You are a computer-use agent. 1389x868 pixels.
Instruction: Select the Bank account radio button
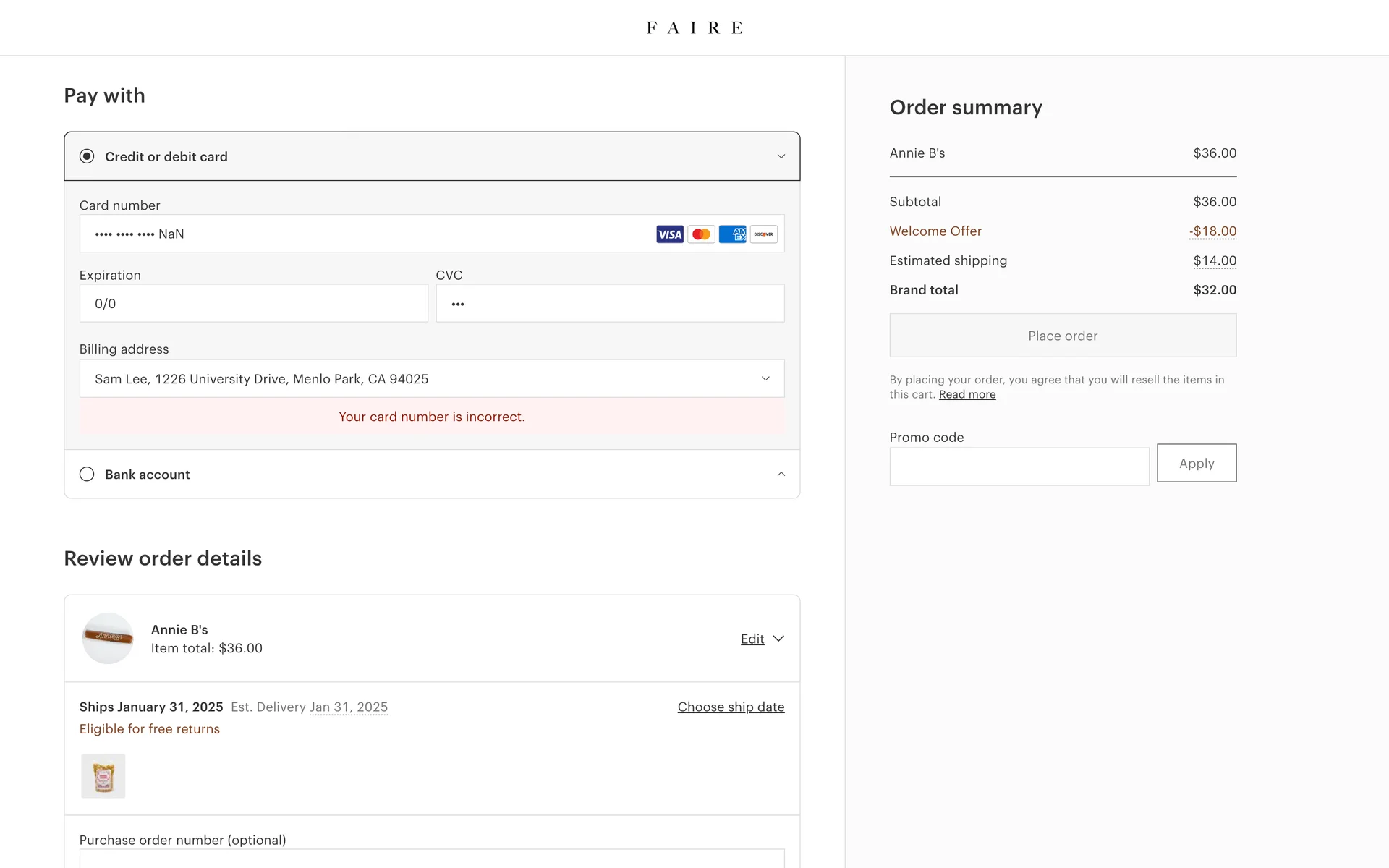pos(87,475)
